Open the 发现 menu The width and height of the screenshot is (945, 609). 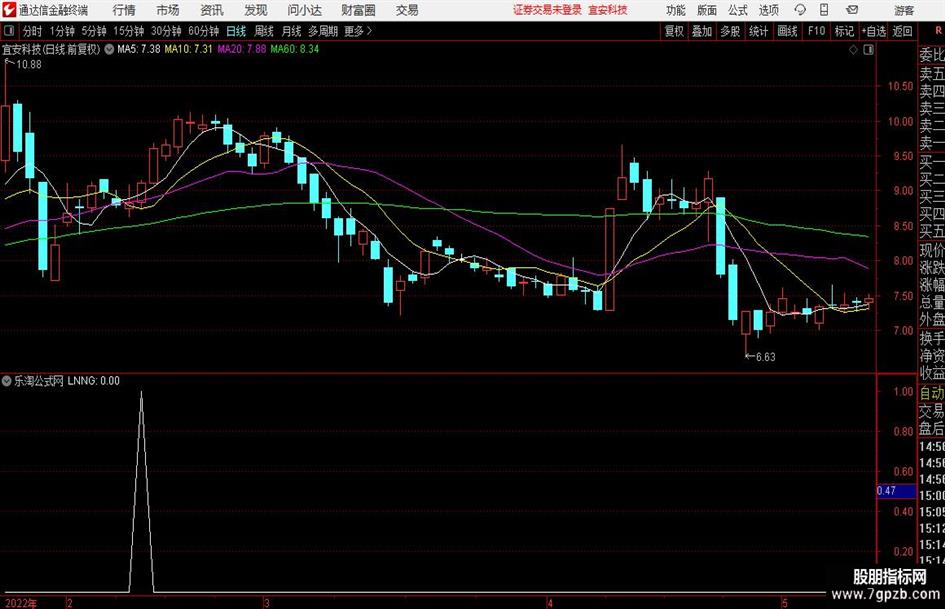(x=256, y=10)
